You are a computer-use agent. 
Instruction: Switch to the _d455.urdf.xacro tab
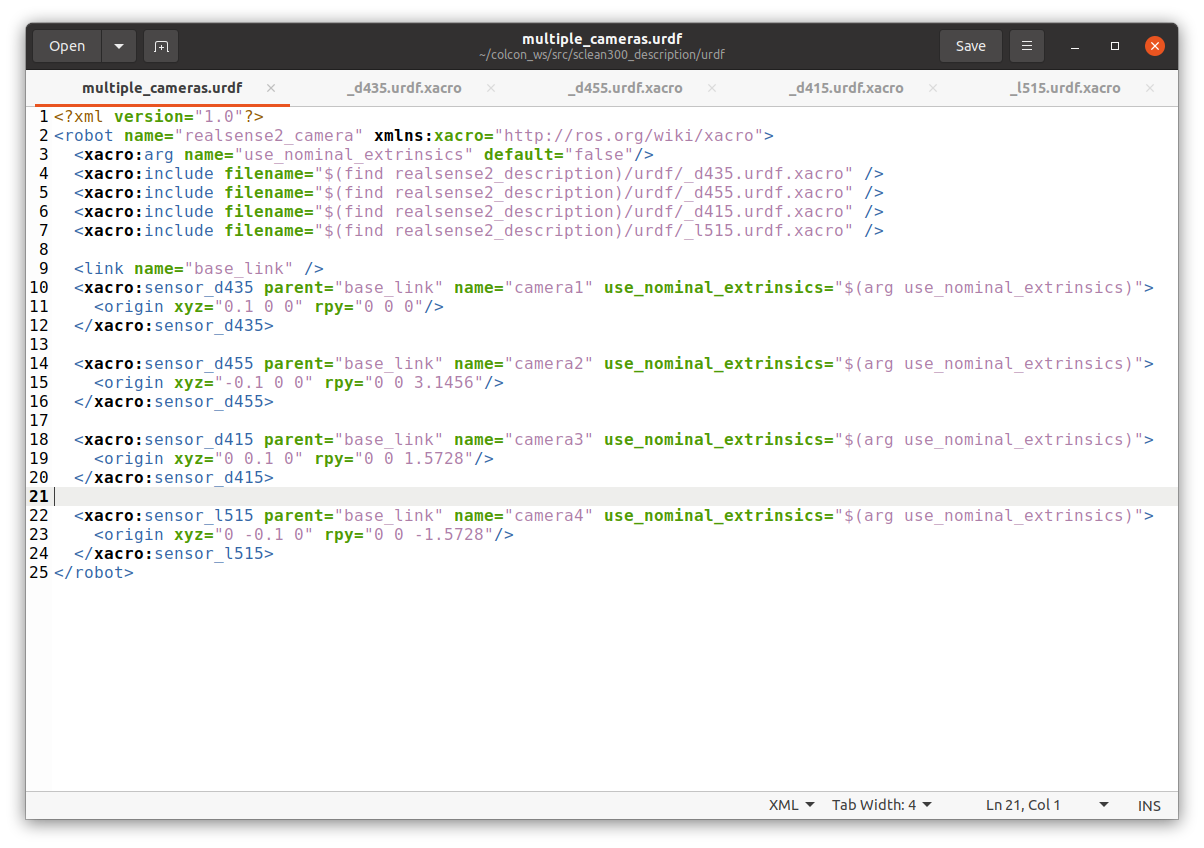point(625,88)
